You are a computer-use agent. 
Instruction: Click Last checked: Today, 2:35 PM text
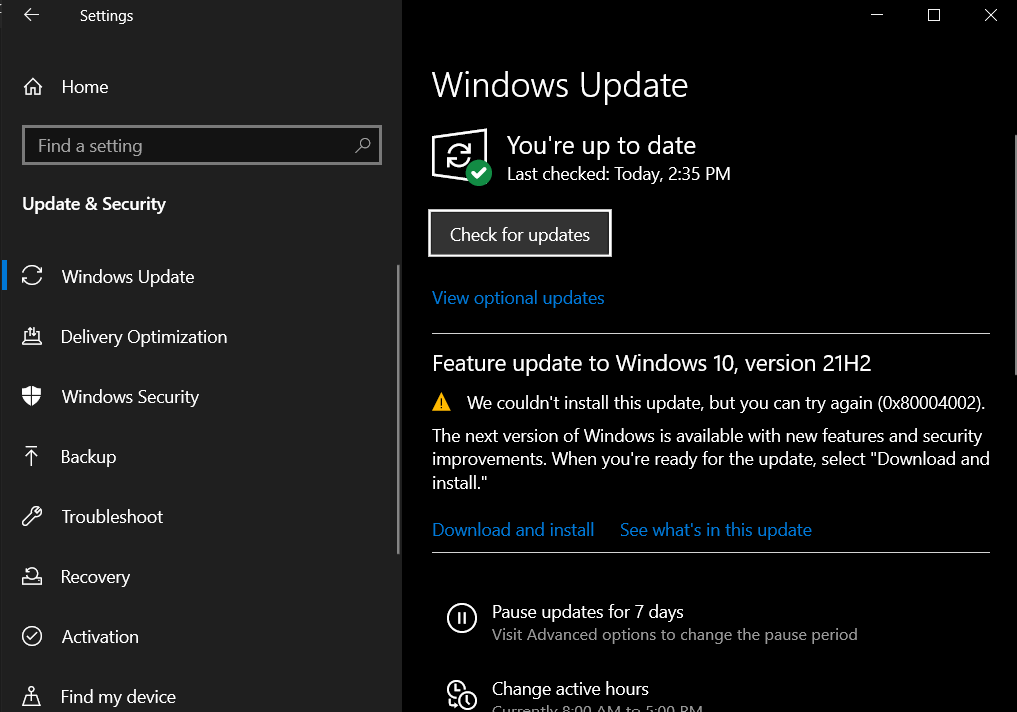[619, 174]
